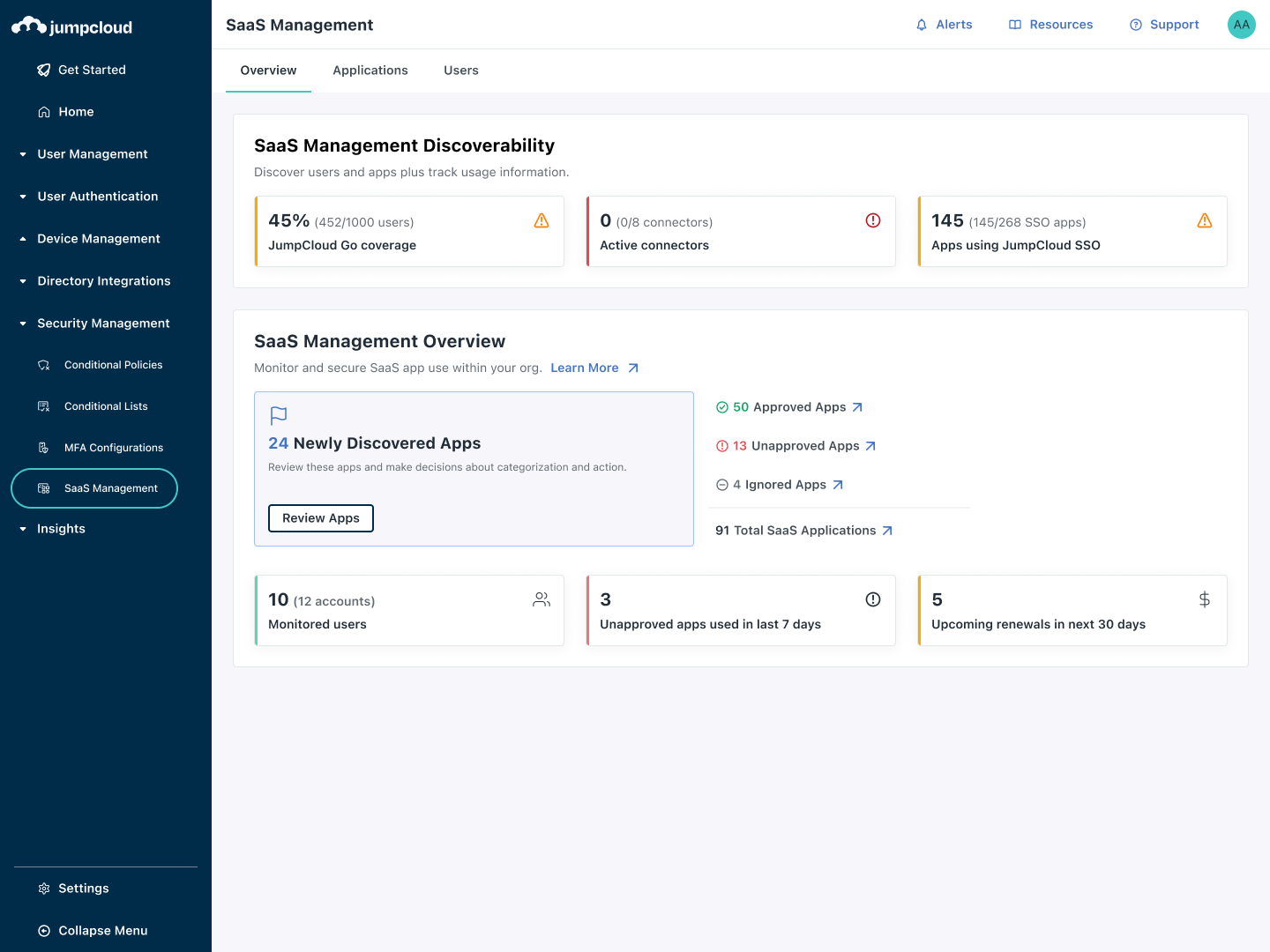This screenshot has height=952, width=1270.
Task: Click dollar icon on Upcoming renewals card
Action: point(1205,599)
